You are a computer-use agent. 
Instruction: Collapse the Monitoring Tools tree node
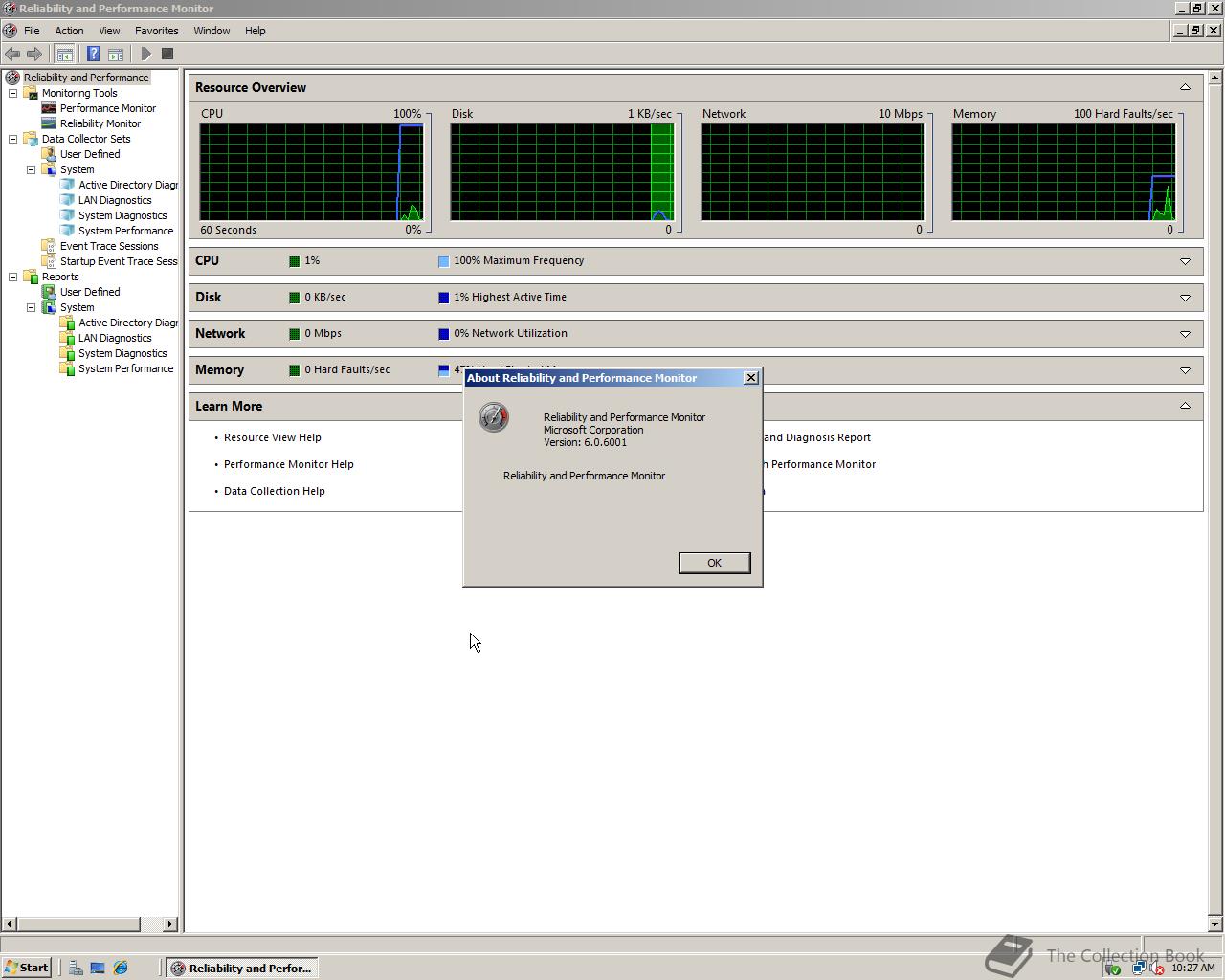pos(13,93)
